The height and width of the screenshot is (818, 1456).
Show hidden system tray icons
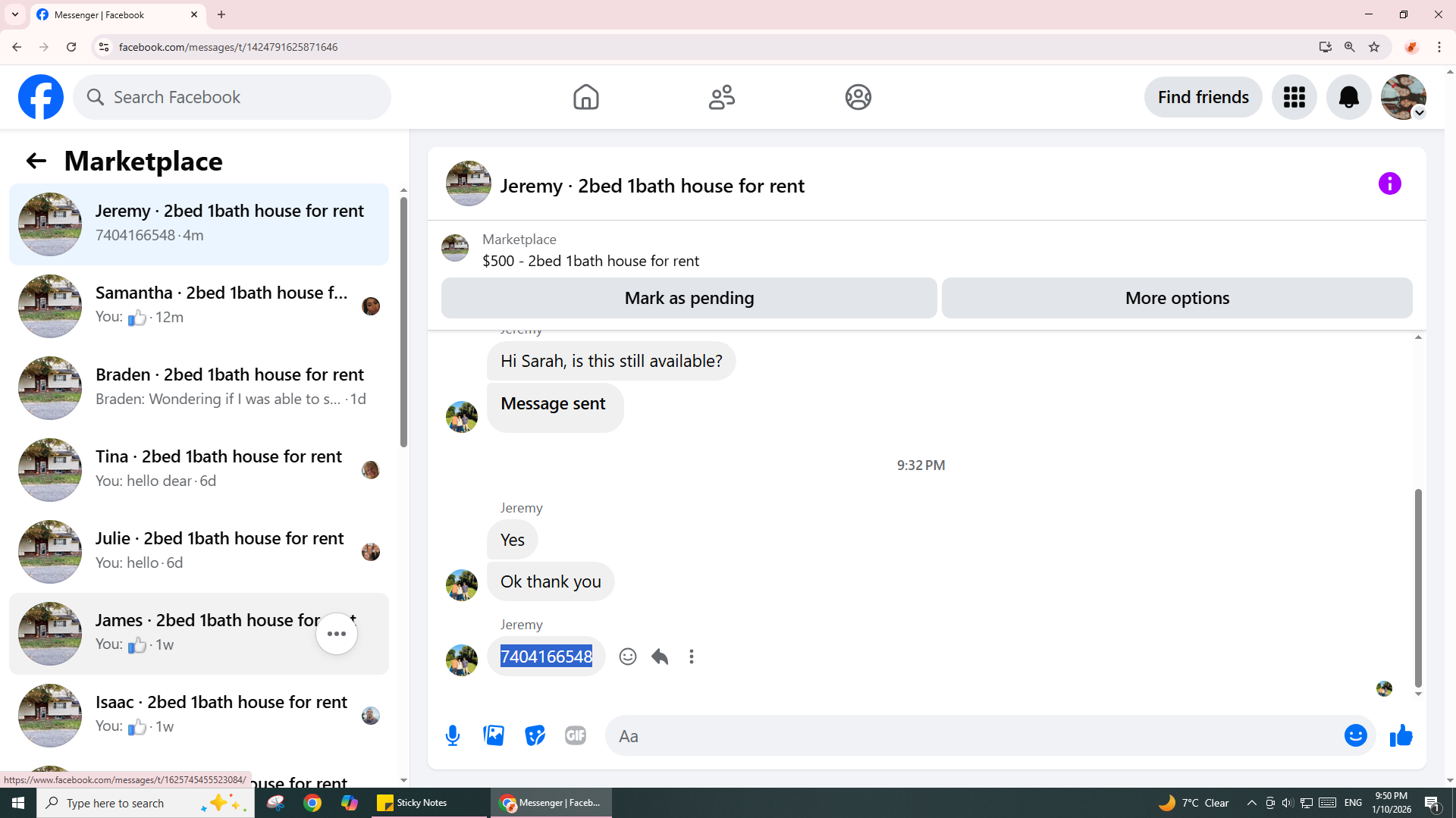click(x=1252, y=803)
